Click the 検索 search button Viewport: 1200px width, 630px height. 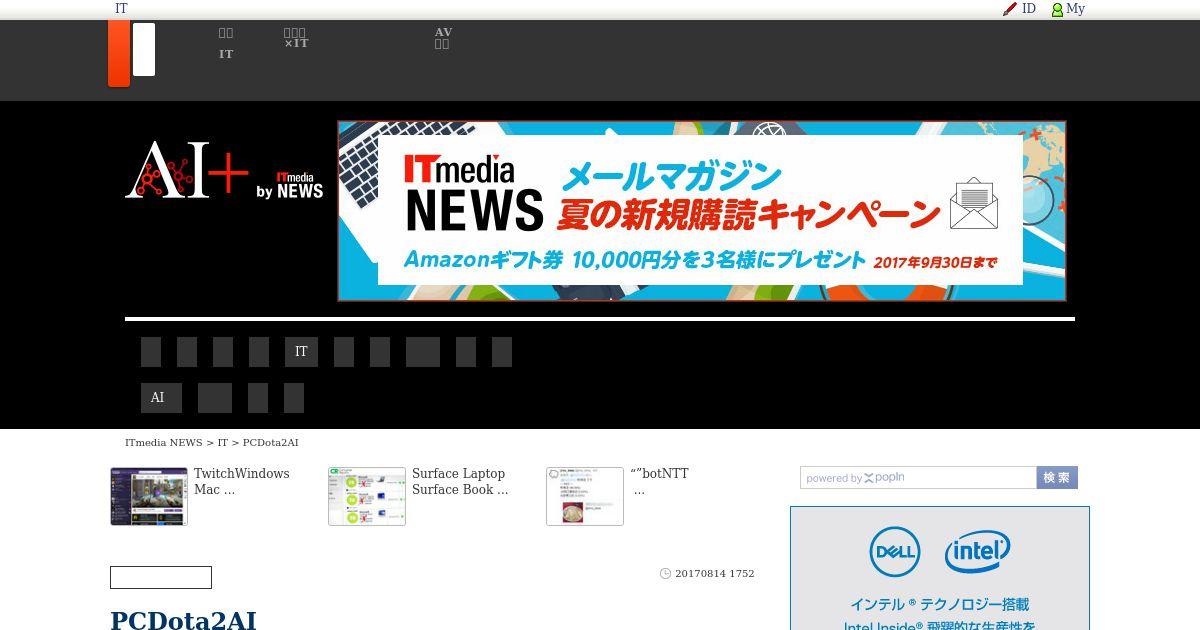coord(1057,478)
